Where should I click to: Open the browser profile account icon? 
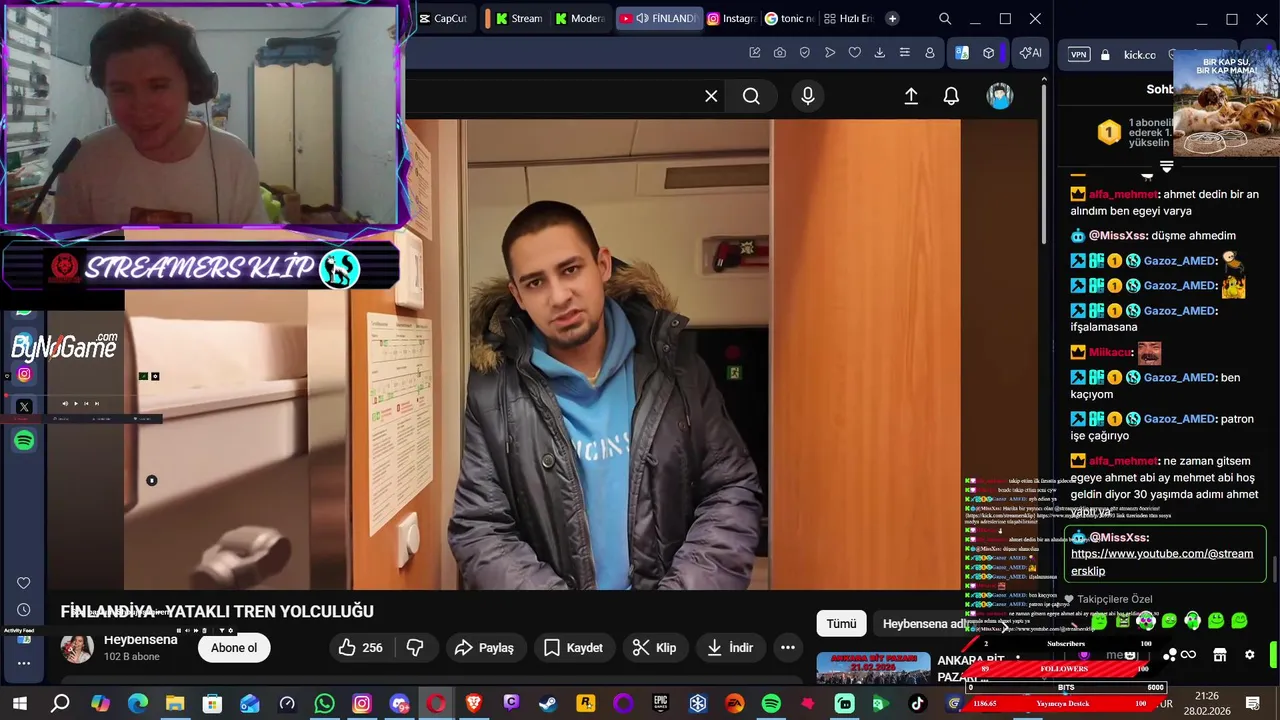click(930, 53)
